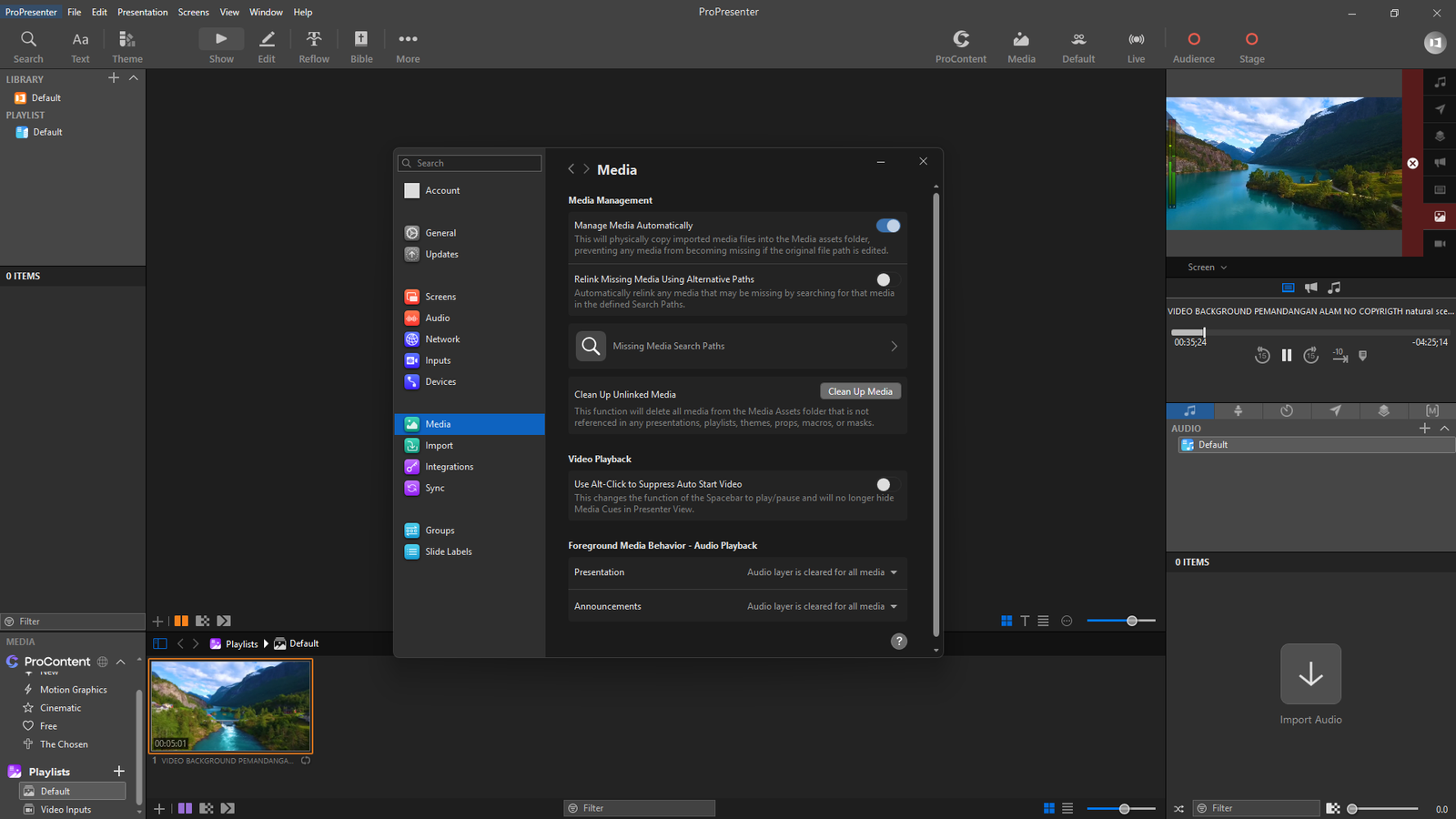1456x819 pixels.
Task: Open the Help menu
Action: pyautogui.click(x=303, y=12)
